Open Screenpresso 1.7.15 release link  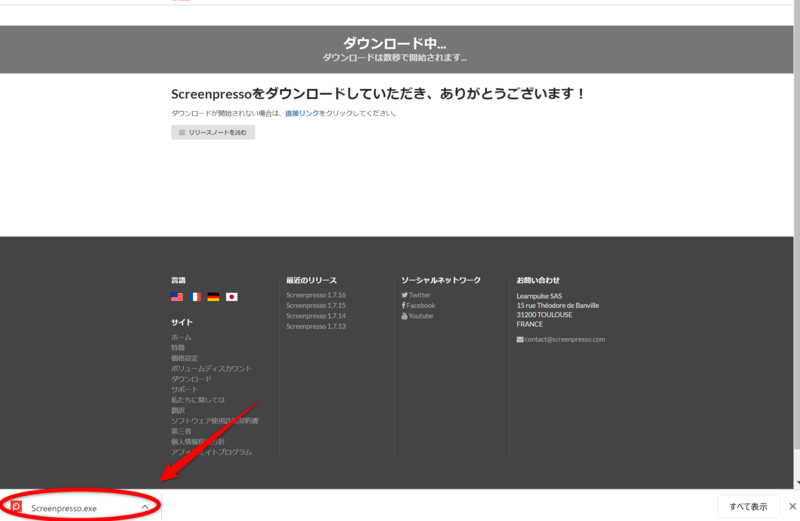click(316, 305)
